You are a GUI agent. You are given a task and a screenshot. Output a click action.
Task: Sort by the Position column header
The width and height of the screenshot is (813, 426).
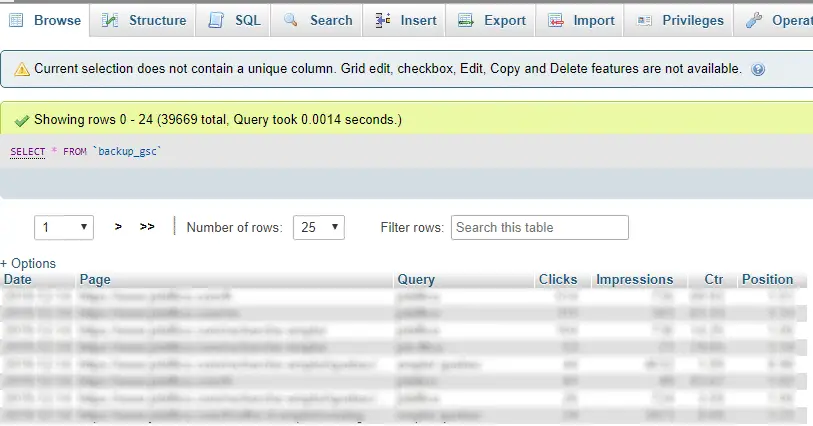[767, 279]
